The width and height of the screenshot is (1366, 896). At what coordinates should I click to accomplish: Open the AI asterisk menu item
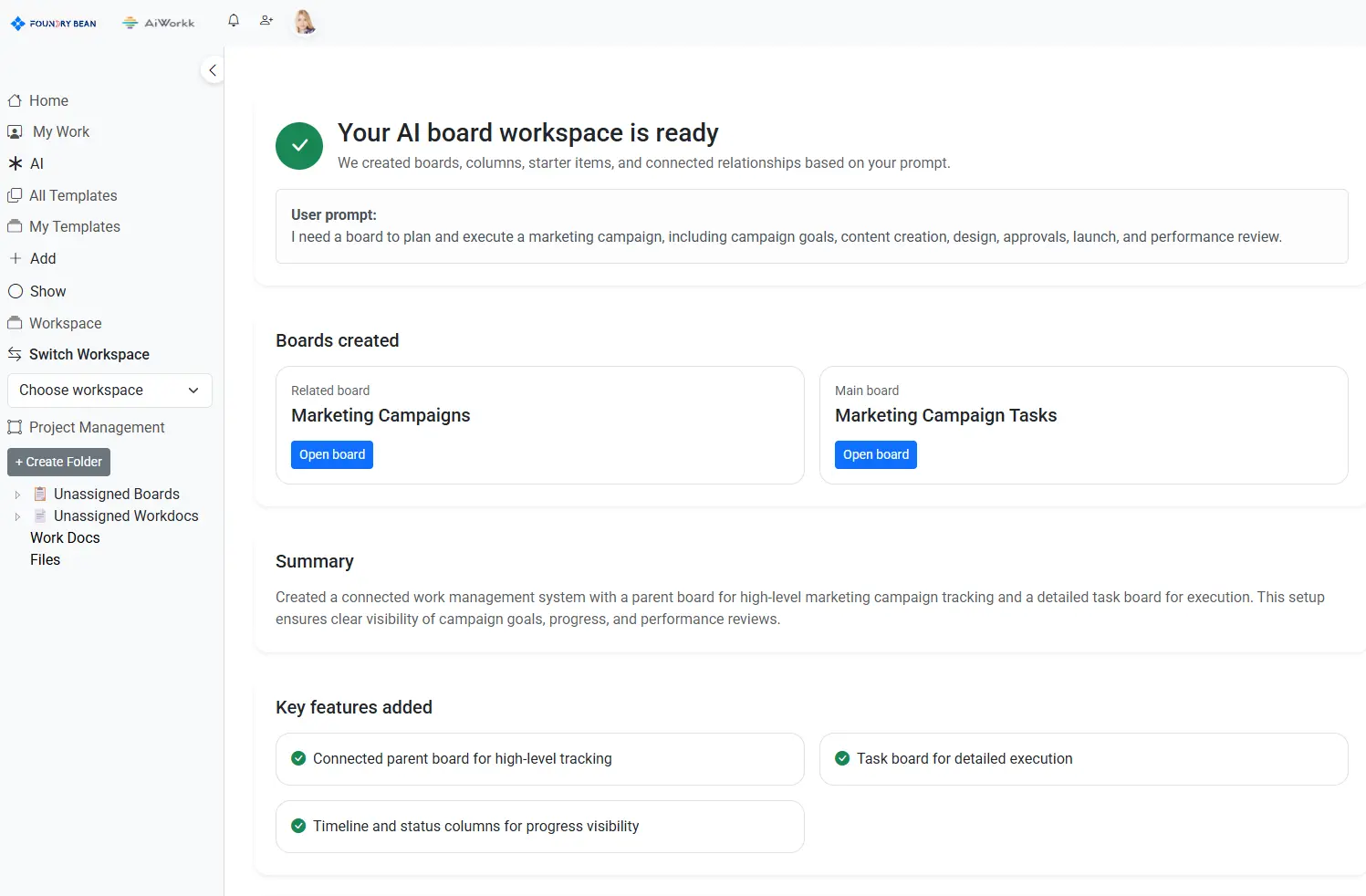pos(26,163)
